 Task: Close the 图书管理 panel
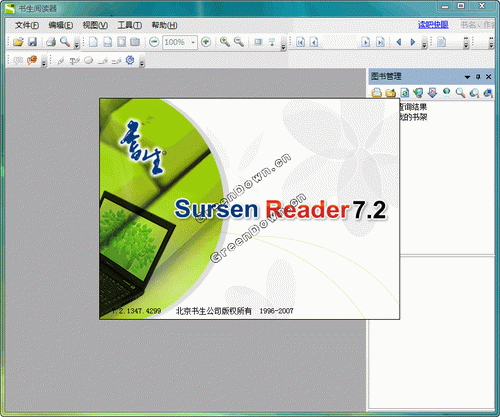(x=489, y=77)
